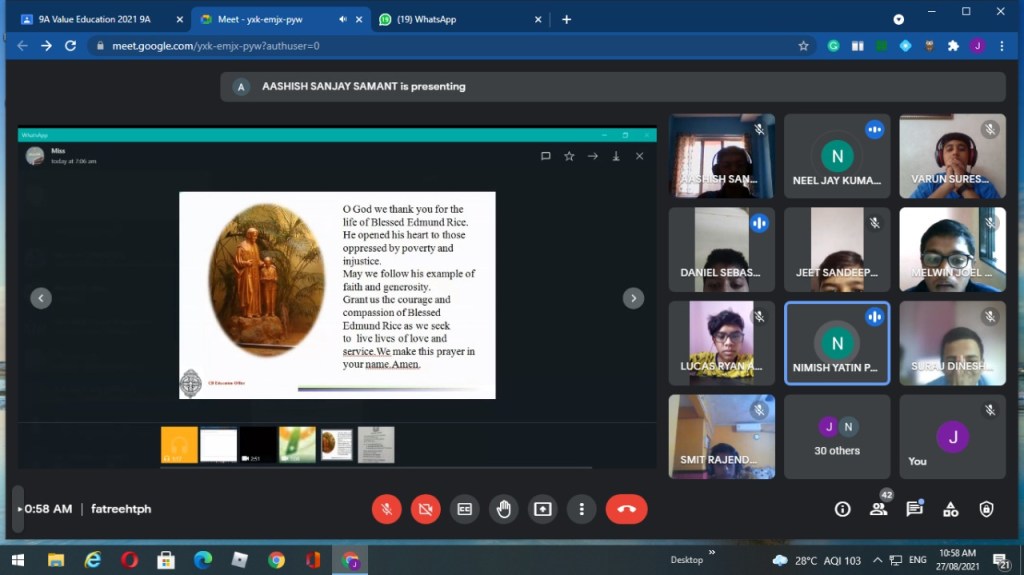Bookmark this page with the star icon
The width and height of the screenshot is (1024, 575).
pyautogui.click(x=803, y=46)
